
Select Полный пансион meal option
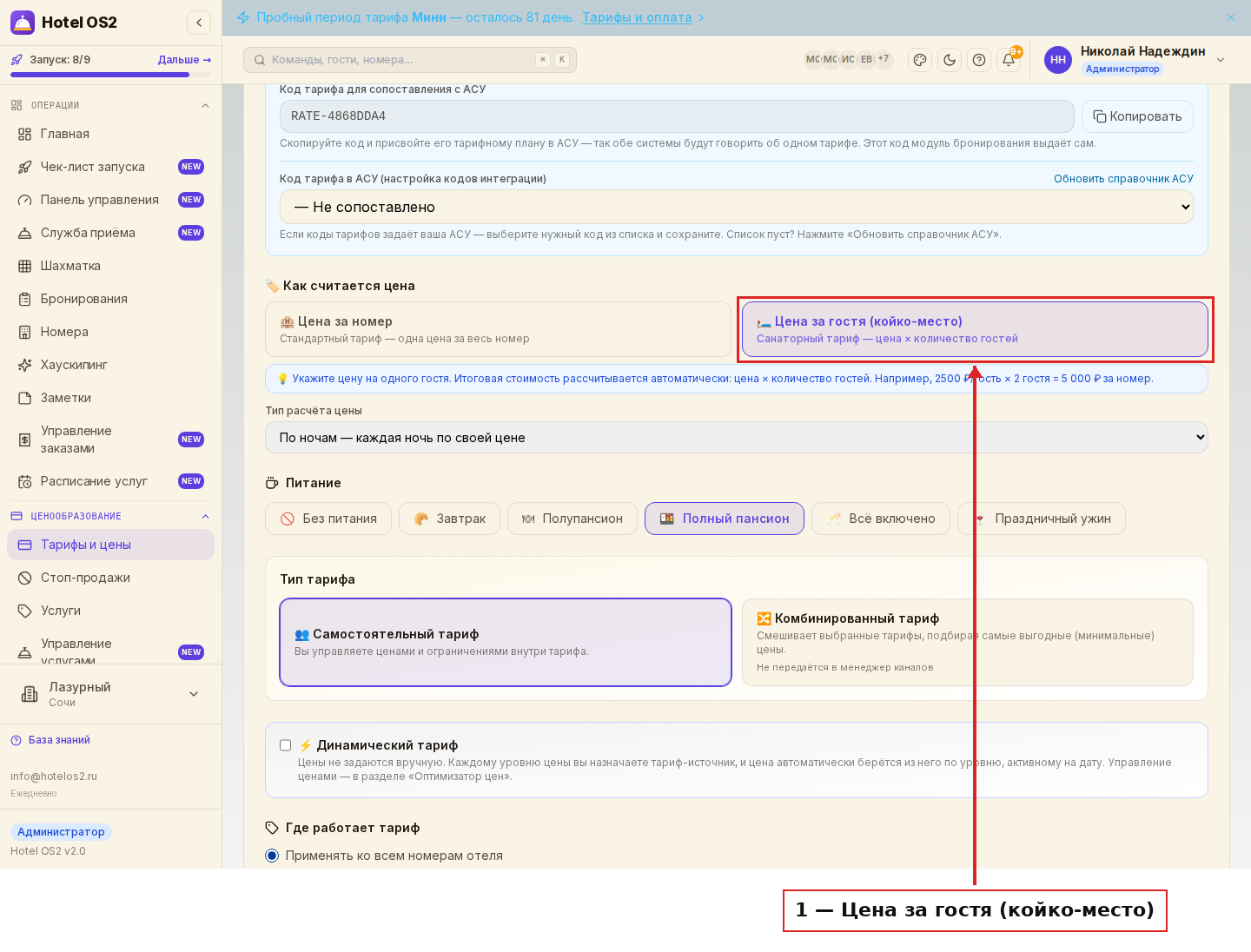coord(725,519)
